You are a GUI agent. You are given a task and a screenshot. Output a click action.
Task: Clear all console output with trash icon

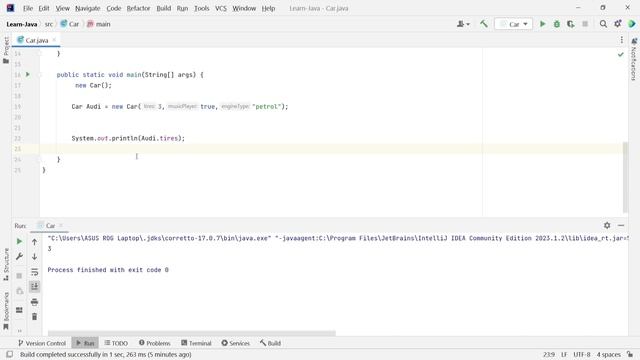34,317
